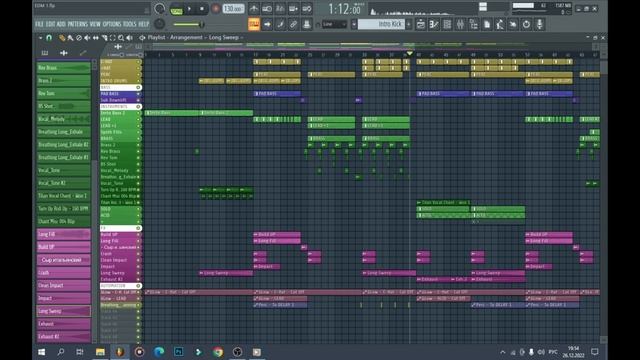Click plus button next to Intro Kick pattern
The image size is (640, 360).
click(x=409, y=24)
